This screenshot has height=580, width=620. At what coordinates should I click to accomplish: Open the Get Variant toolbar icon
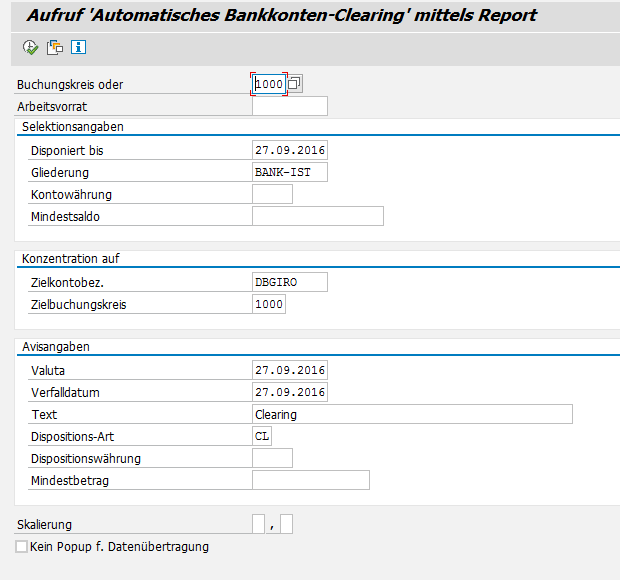pos(55,47)
